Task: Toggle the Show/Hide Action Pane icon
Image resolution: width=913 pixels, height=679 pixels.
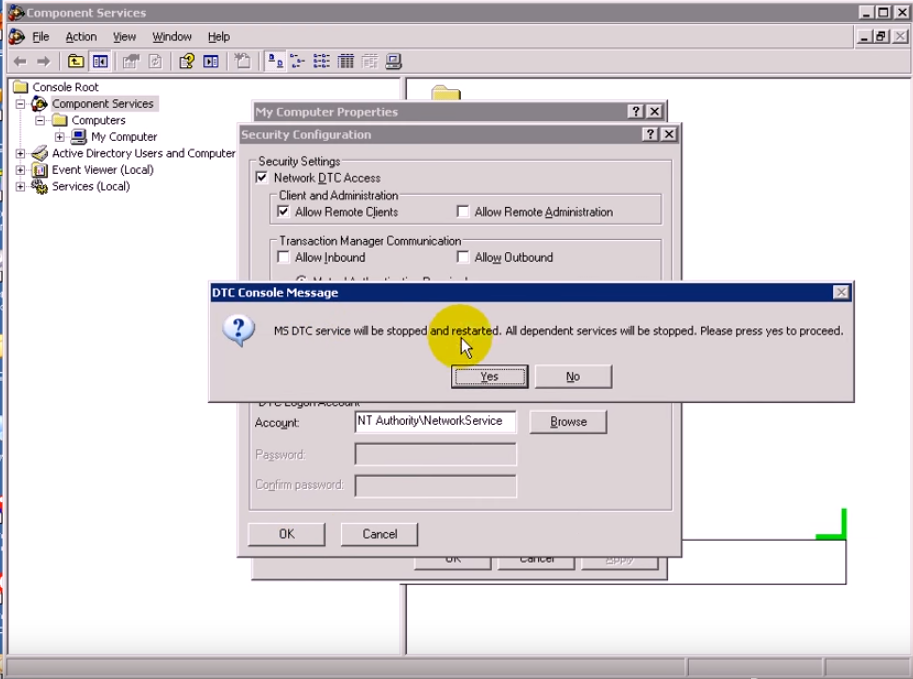Action: (211, 61)
